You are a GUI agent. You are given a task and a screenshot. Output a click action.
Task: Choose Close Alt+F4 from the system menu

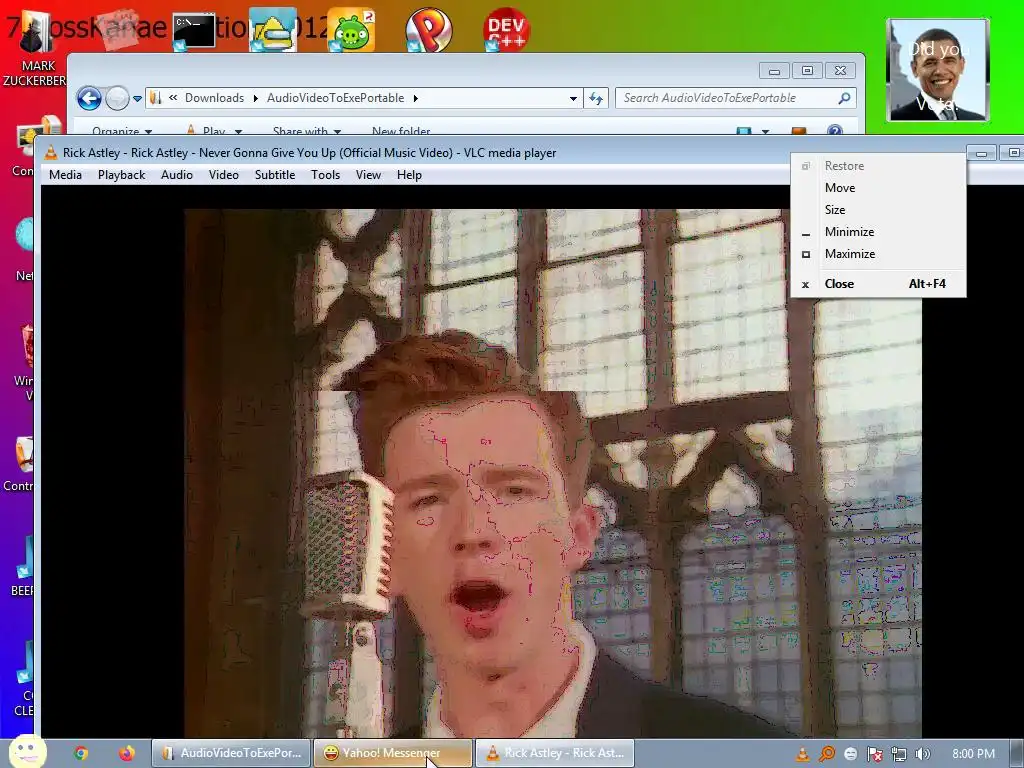click(x=878, y=284)
